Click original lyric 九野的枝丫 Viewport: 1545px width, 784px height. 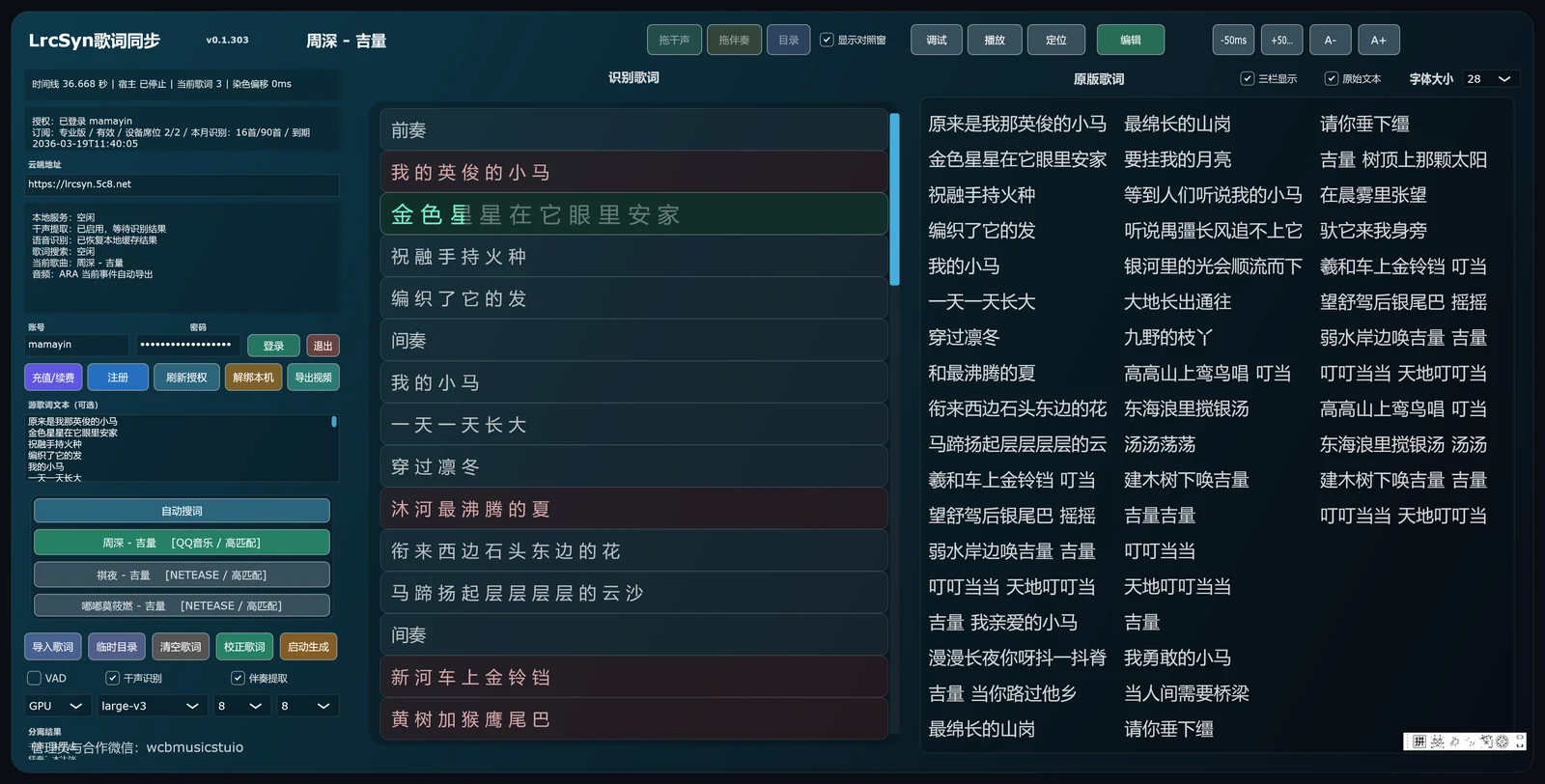pyautogui.click(x=1168, y=338)
